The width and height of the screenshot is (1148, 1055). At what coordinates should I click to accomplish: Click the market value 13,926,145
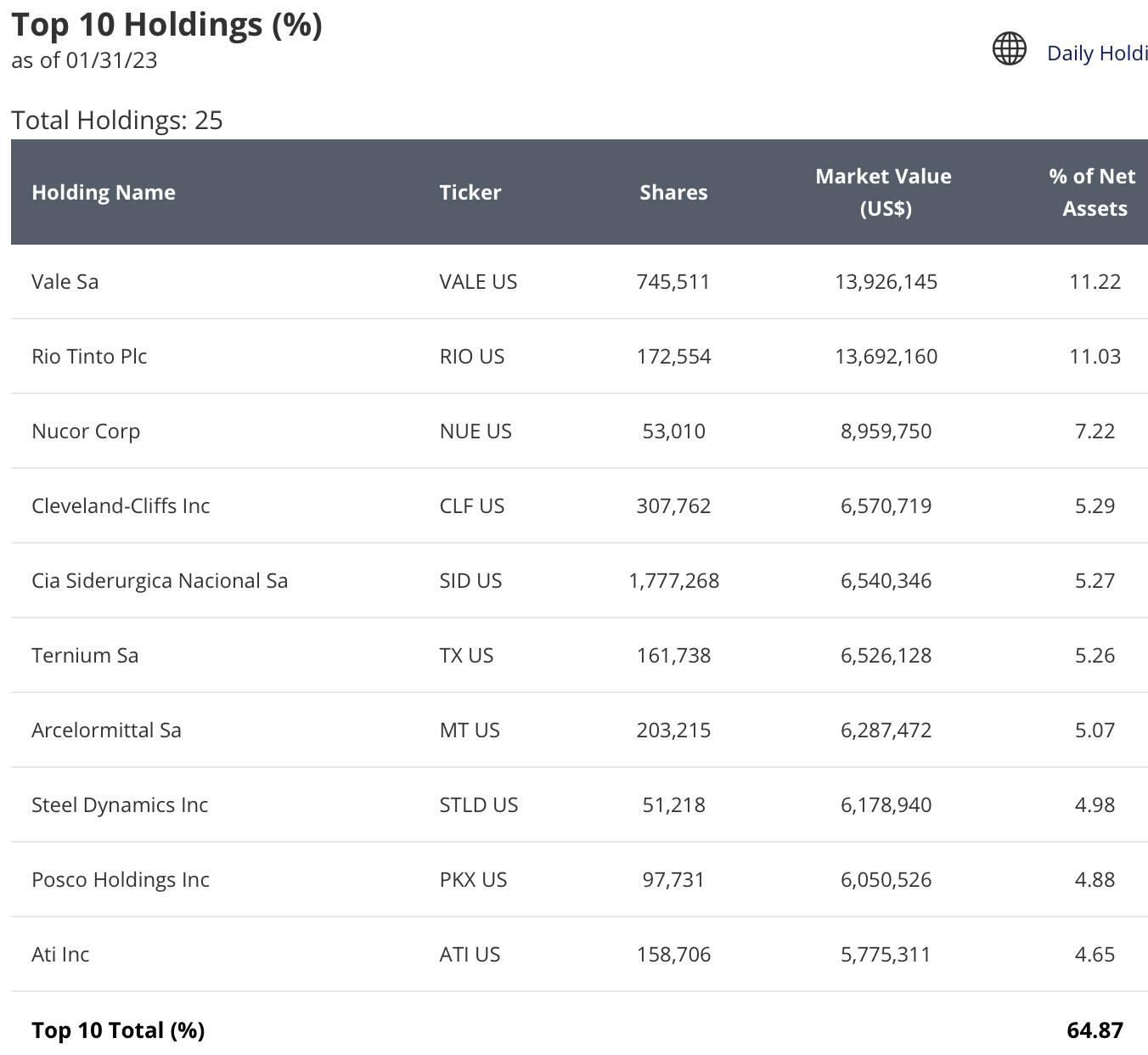(x=886, y=281)
